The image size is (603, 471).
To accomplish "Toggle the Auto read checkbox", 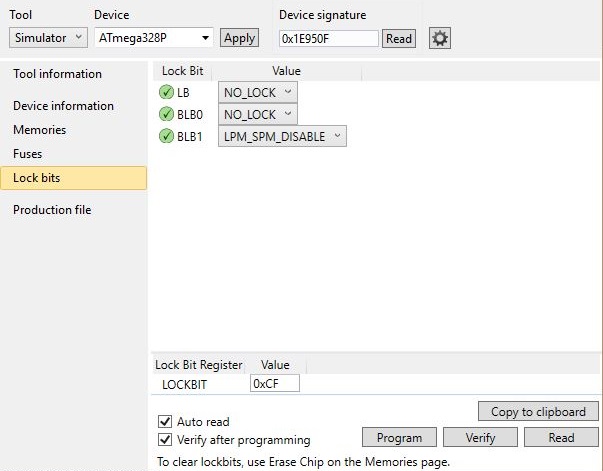I will point(165,422).
